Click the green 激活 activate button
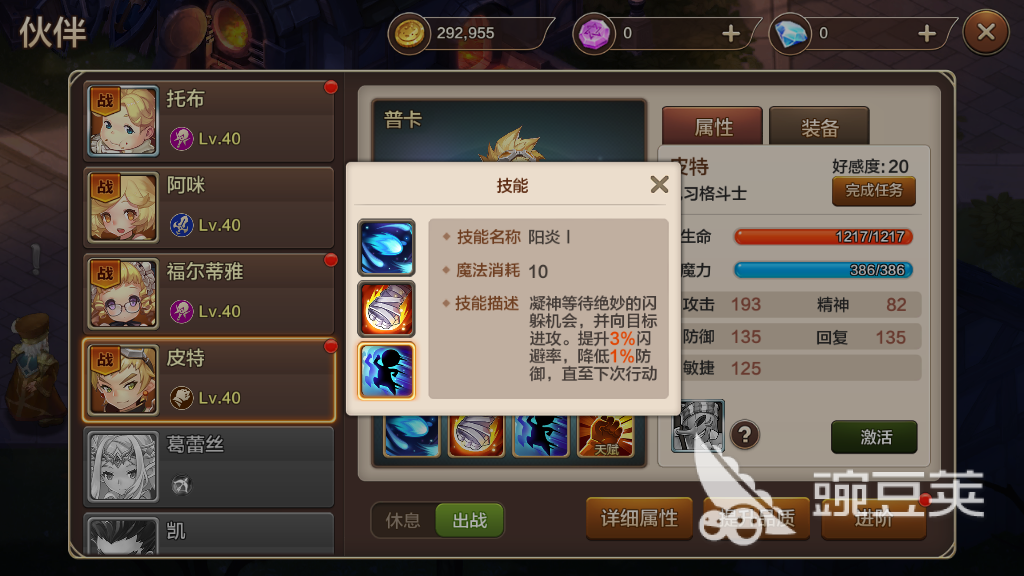The image size is (1024, 576). tap(874, 437)
